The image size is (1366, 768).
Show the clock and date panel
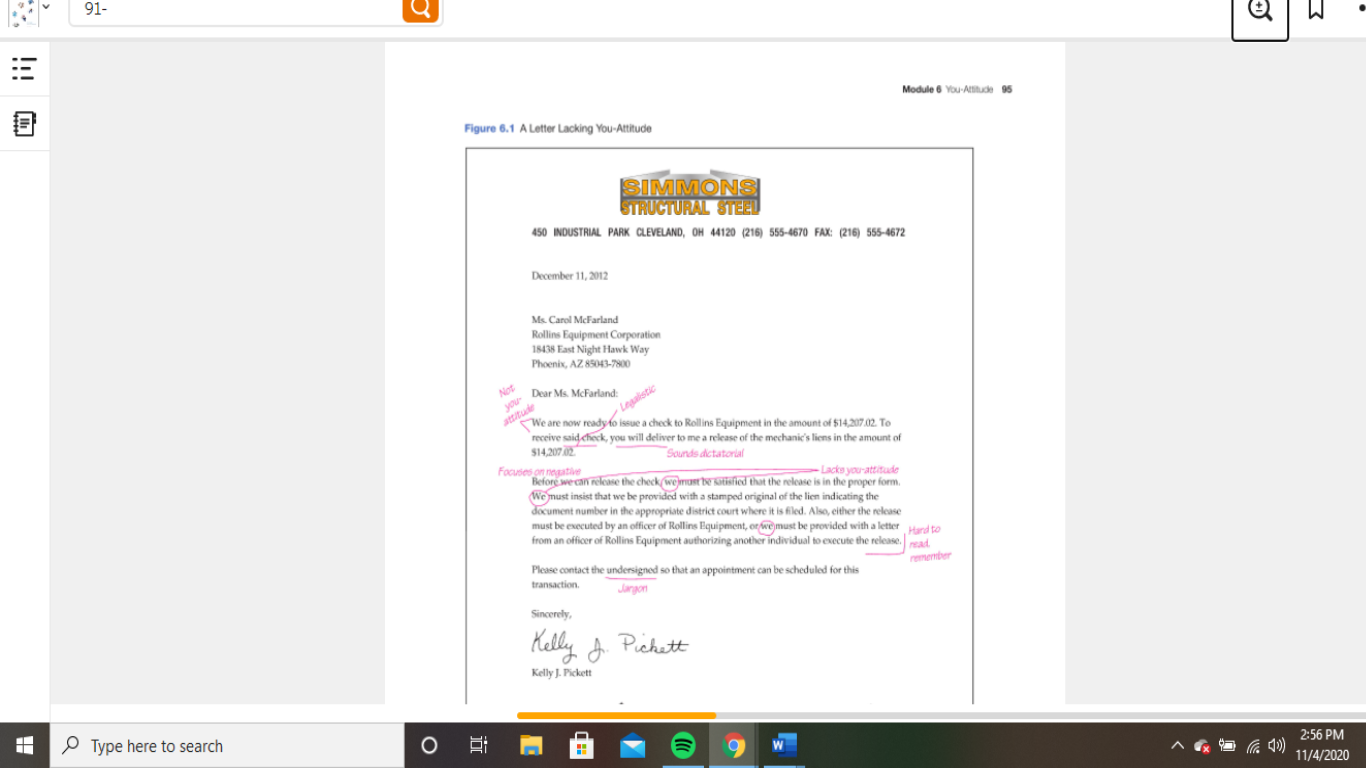(x=1322, y=745)
